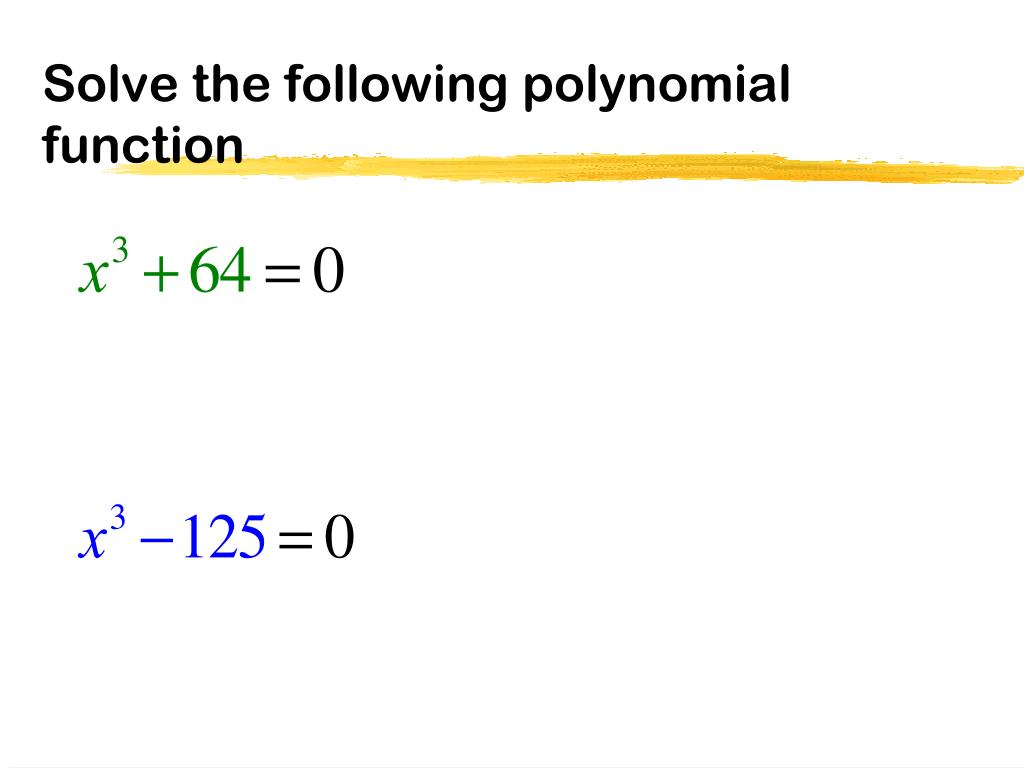Select the word "function" in the heading

coord(142,144)
